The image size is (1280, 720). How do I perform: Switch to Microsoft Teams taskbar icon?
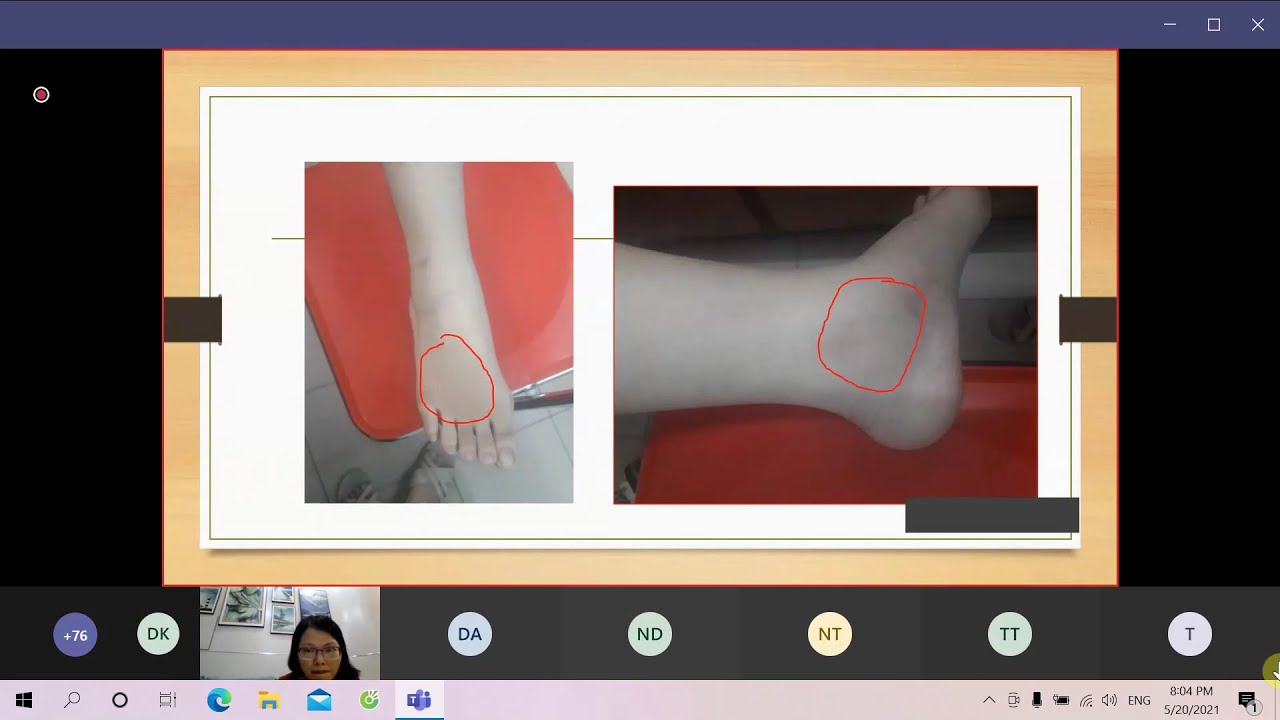point(419,700)
